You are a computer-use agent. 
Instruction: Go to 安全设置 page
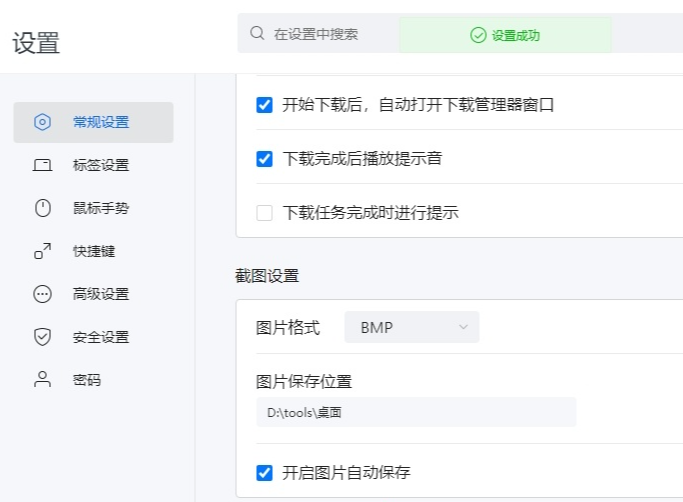(x=101, y=337)
